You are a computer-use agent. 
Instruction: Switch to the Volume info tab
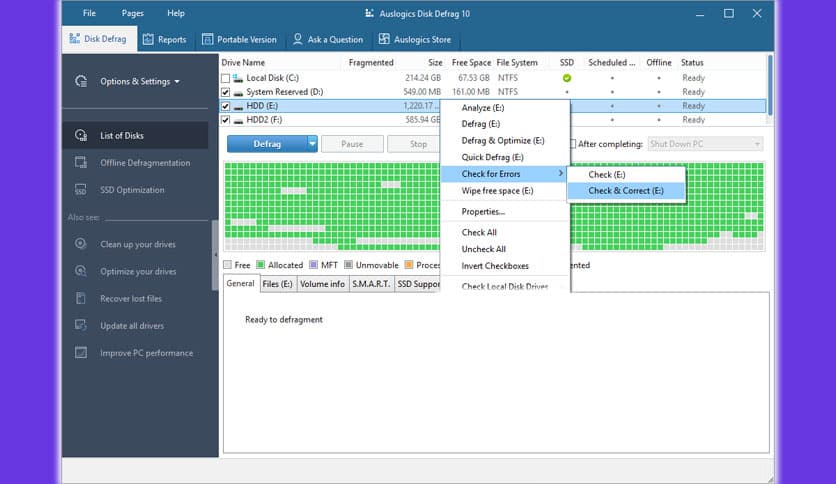[x=322, y=284]
